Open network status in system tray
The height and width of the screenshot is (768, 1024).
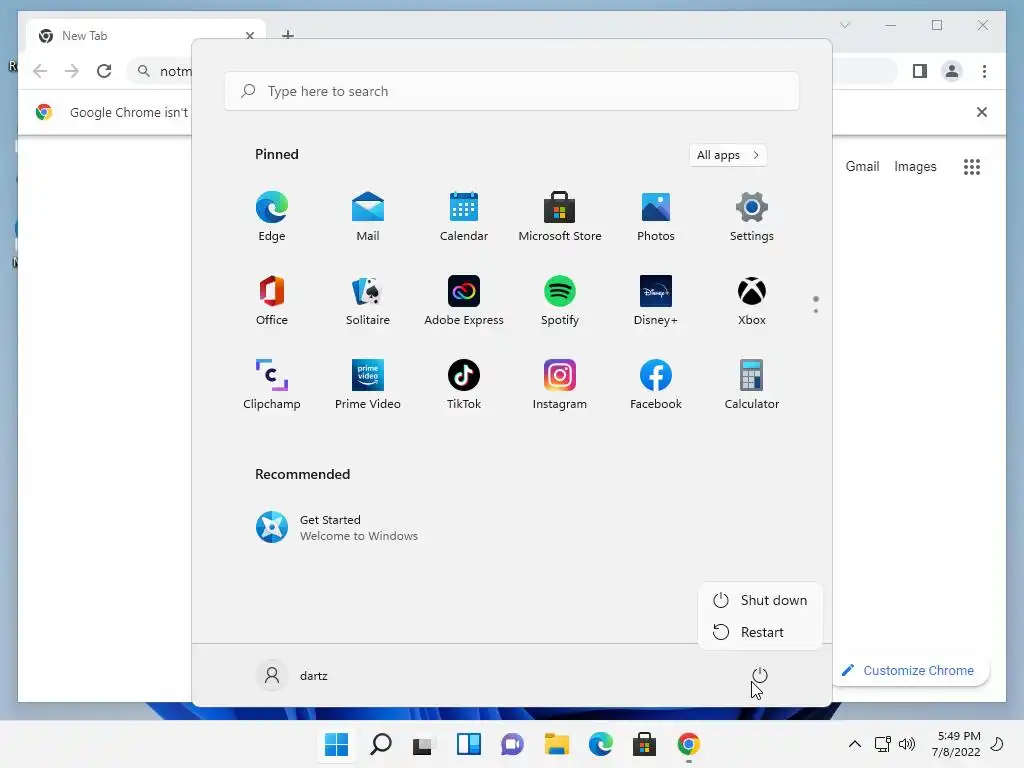click(883, 744)
